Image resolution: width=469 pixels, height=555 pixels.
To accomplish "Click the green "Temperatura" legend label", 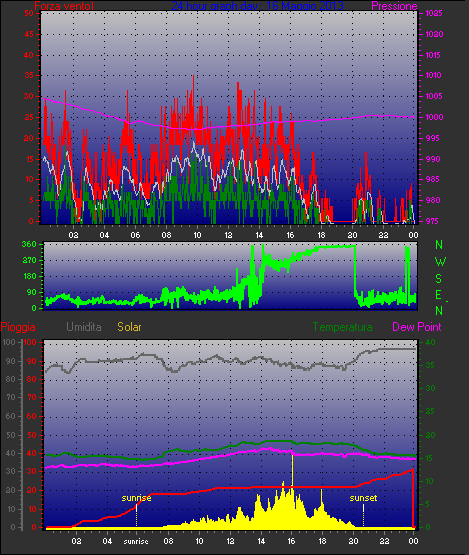I will pyautogui.click(x=342, y=327).
